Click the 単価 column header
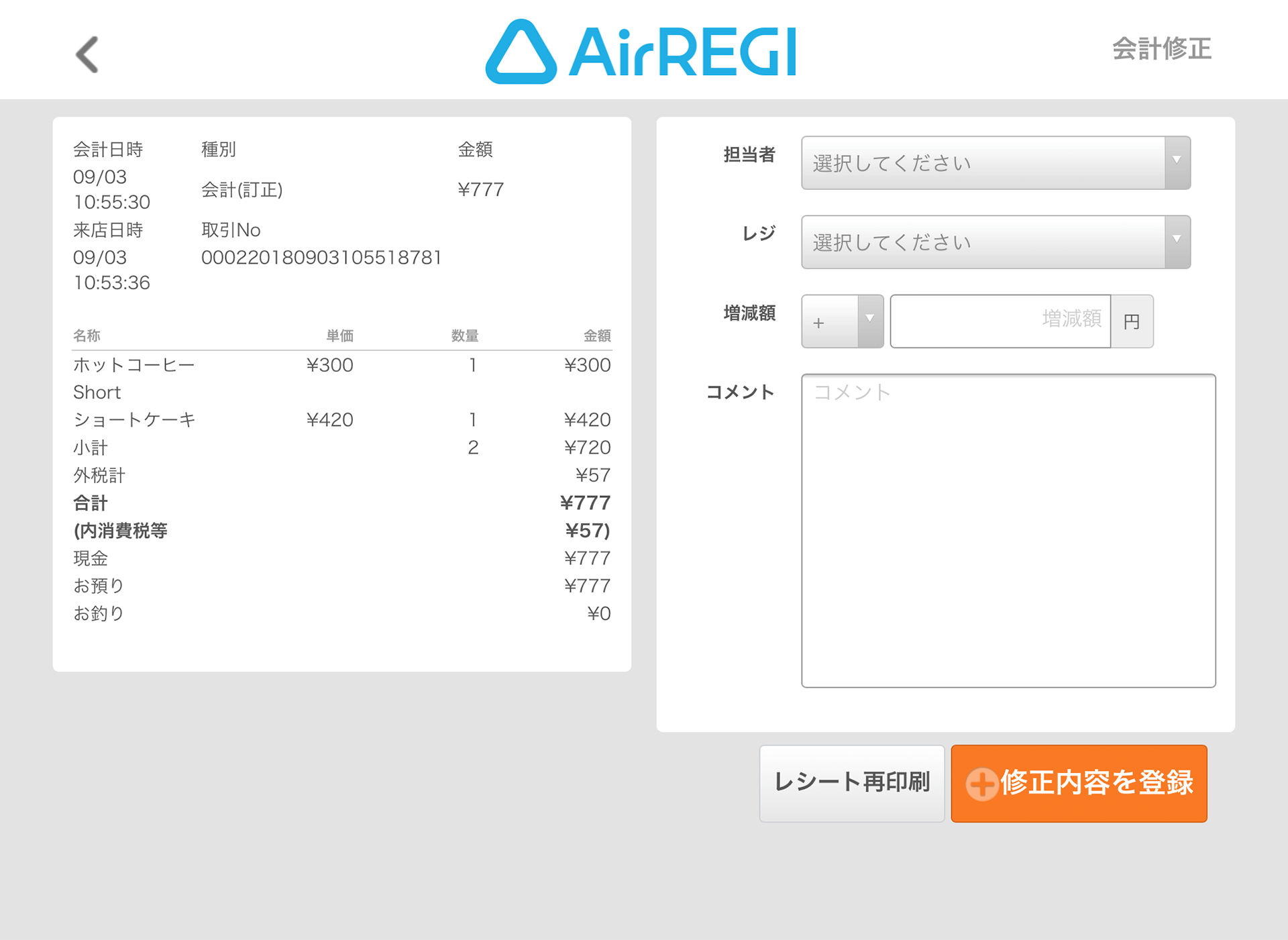1288x940 pixels. coord(340,335)
